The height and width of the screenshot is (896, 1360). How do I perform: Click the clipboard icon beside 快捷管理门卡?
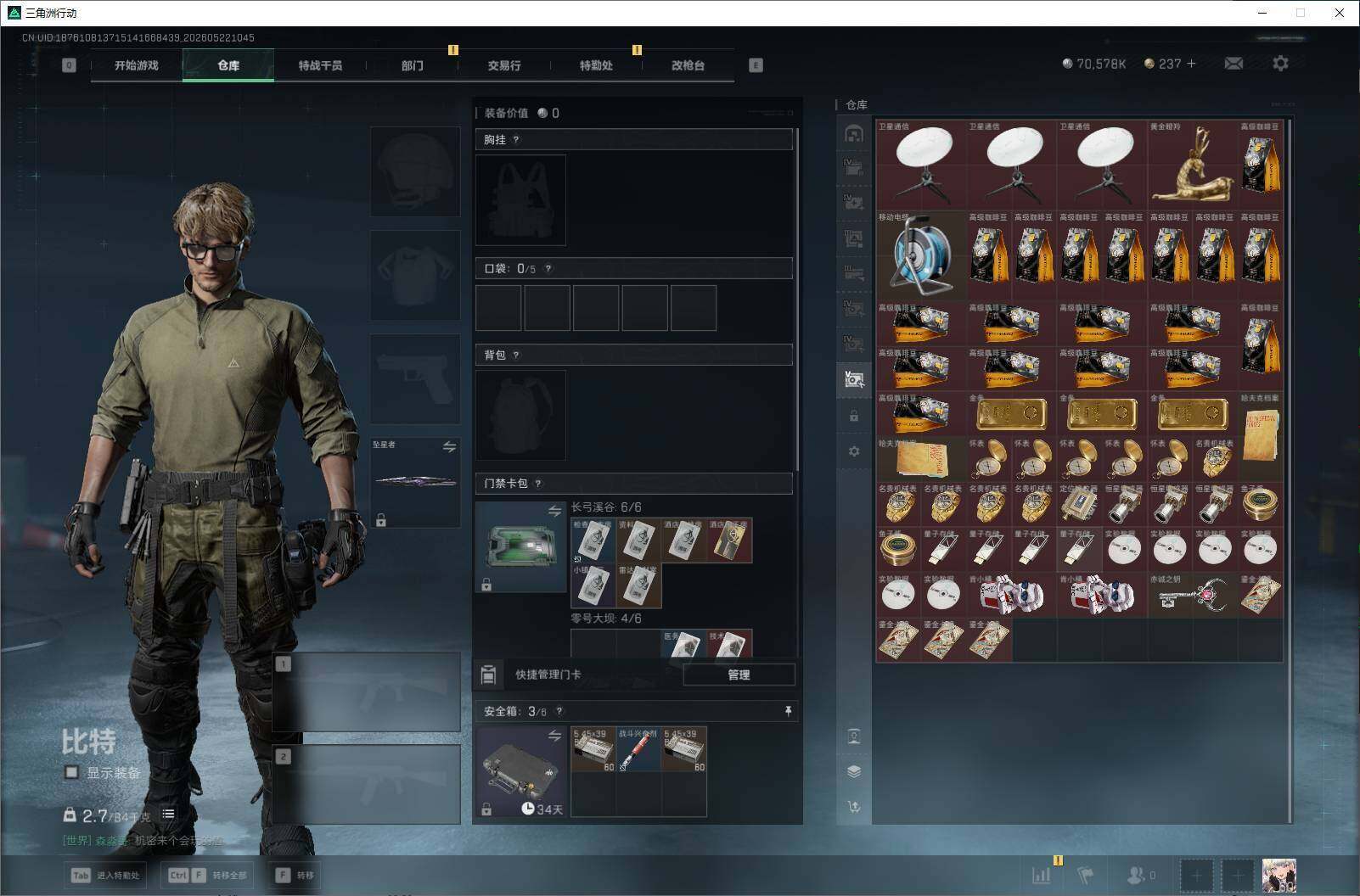point(488,675)
